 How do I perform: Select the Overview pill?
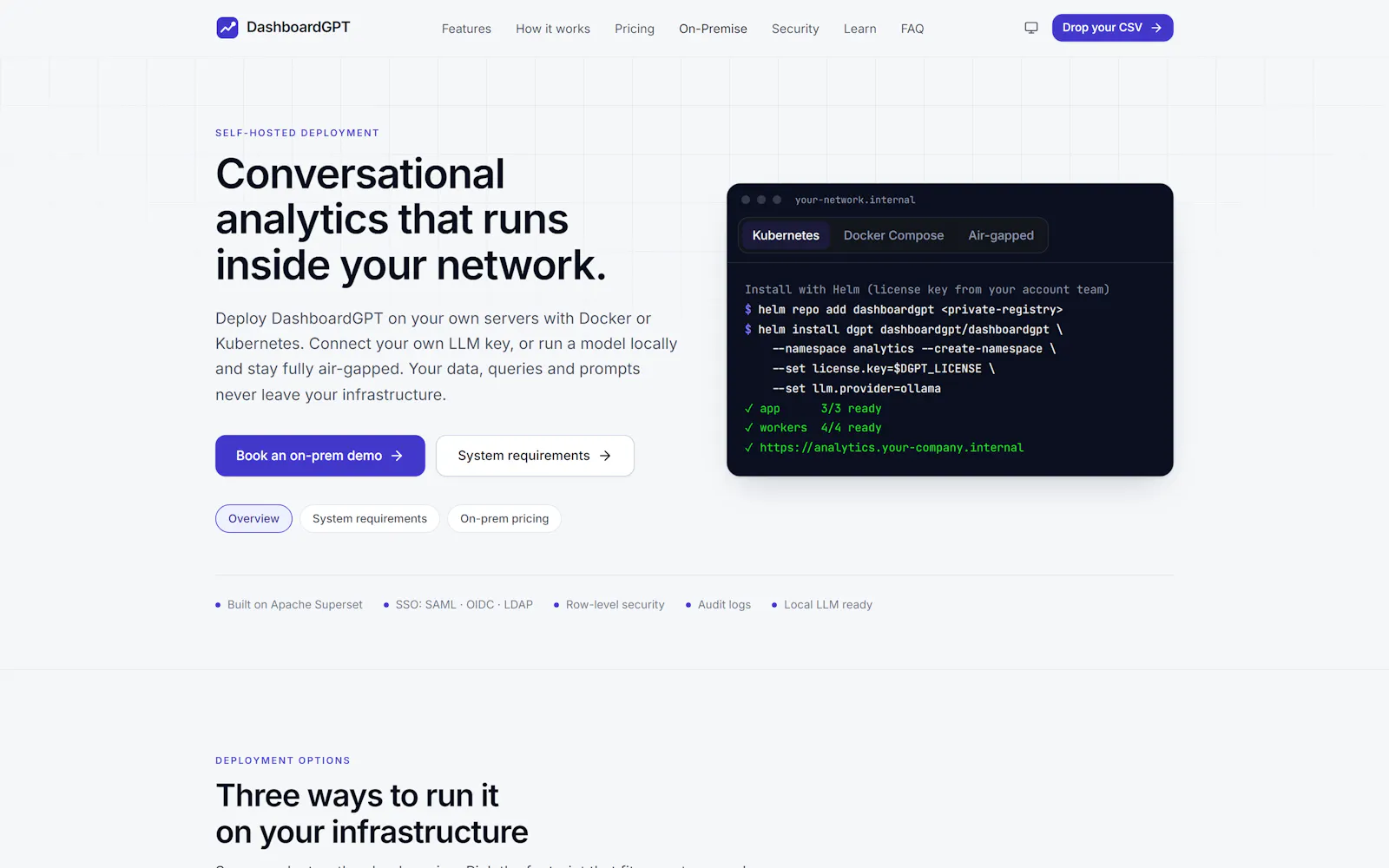click(253, 518)
